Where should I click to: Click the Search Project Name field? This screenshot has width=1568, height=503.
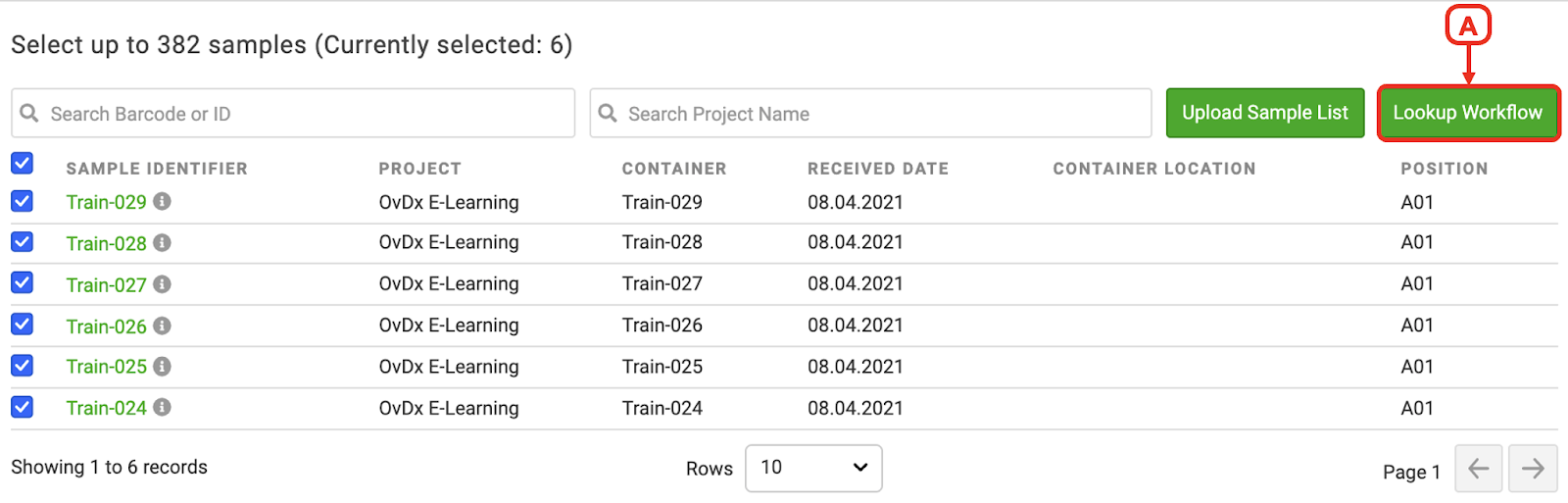(870, 114)
